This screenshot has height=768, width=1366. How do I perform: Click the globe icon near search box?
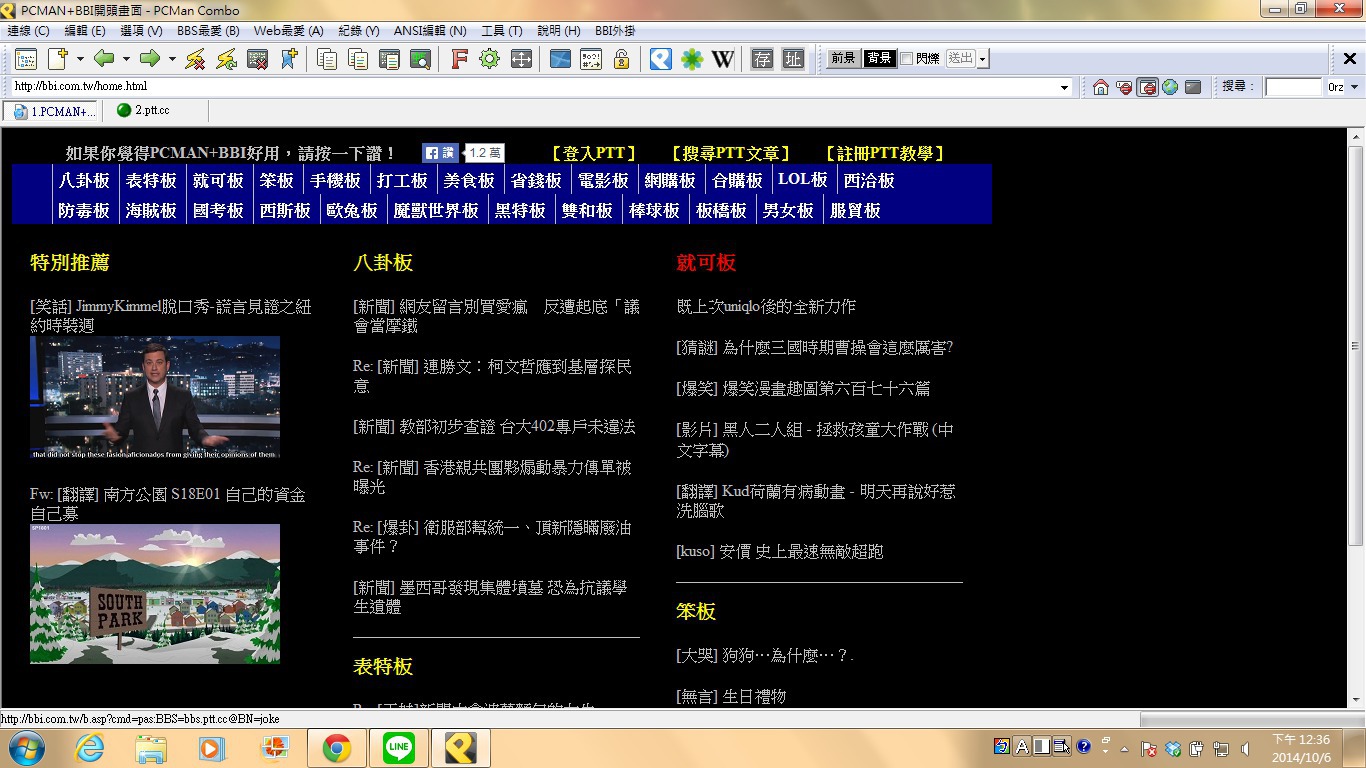(x=1169, y=87)
